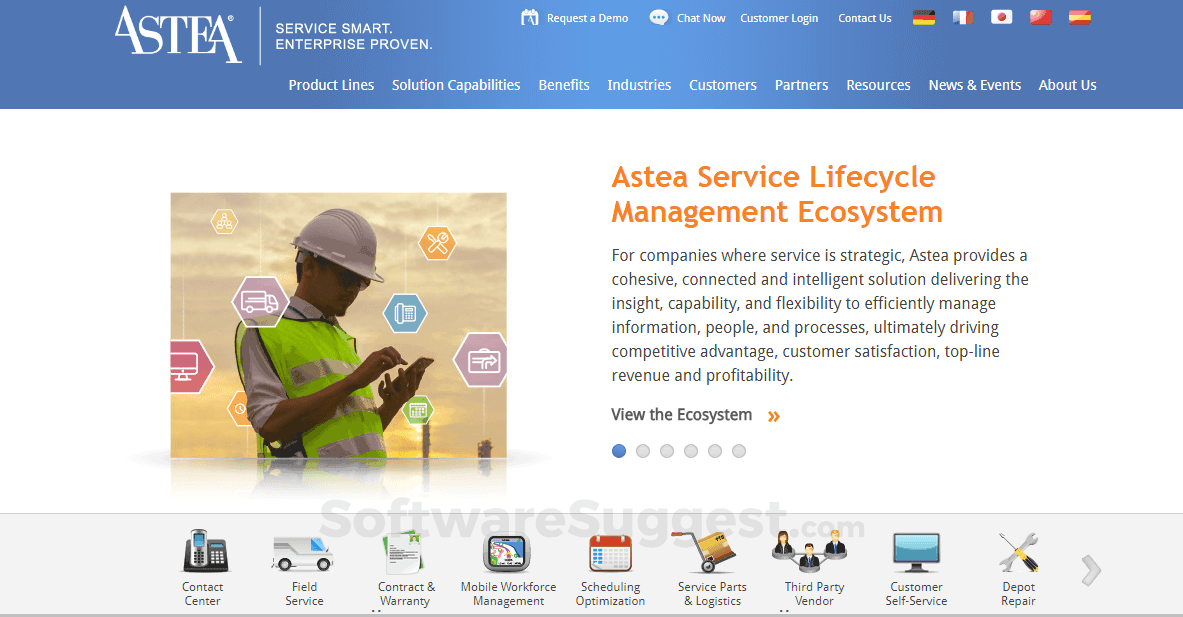
Task: Open Scheduling Optimization calendar icon
Action: [610, 550]
